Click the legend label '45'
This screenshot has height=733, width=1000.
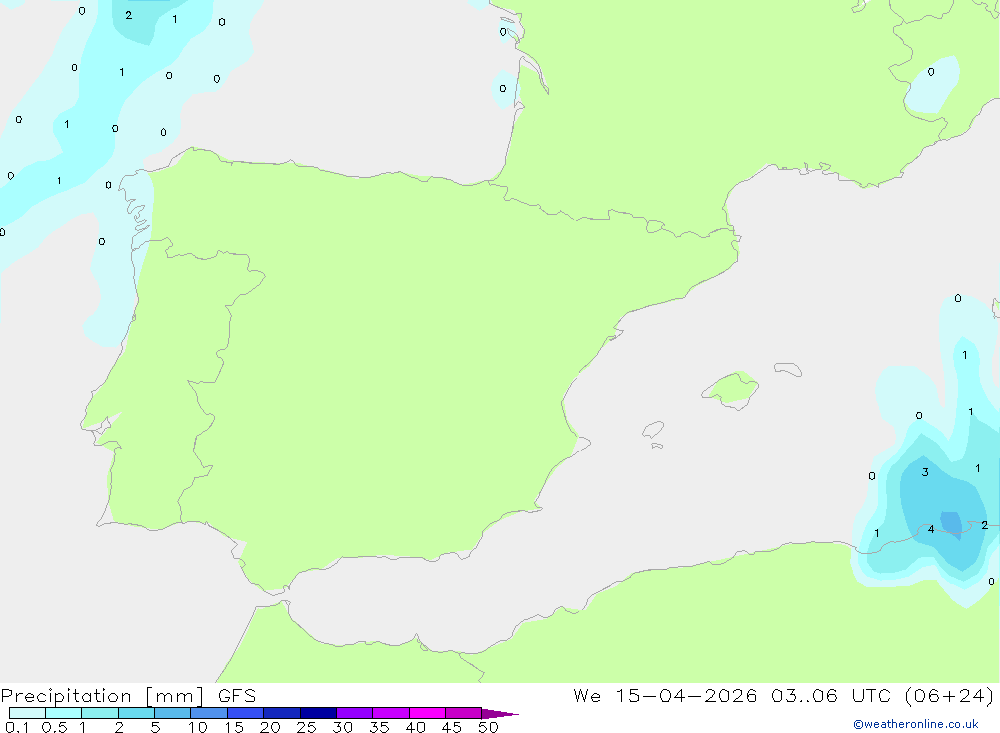pos(452,727)
